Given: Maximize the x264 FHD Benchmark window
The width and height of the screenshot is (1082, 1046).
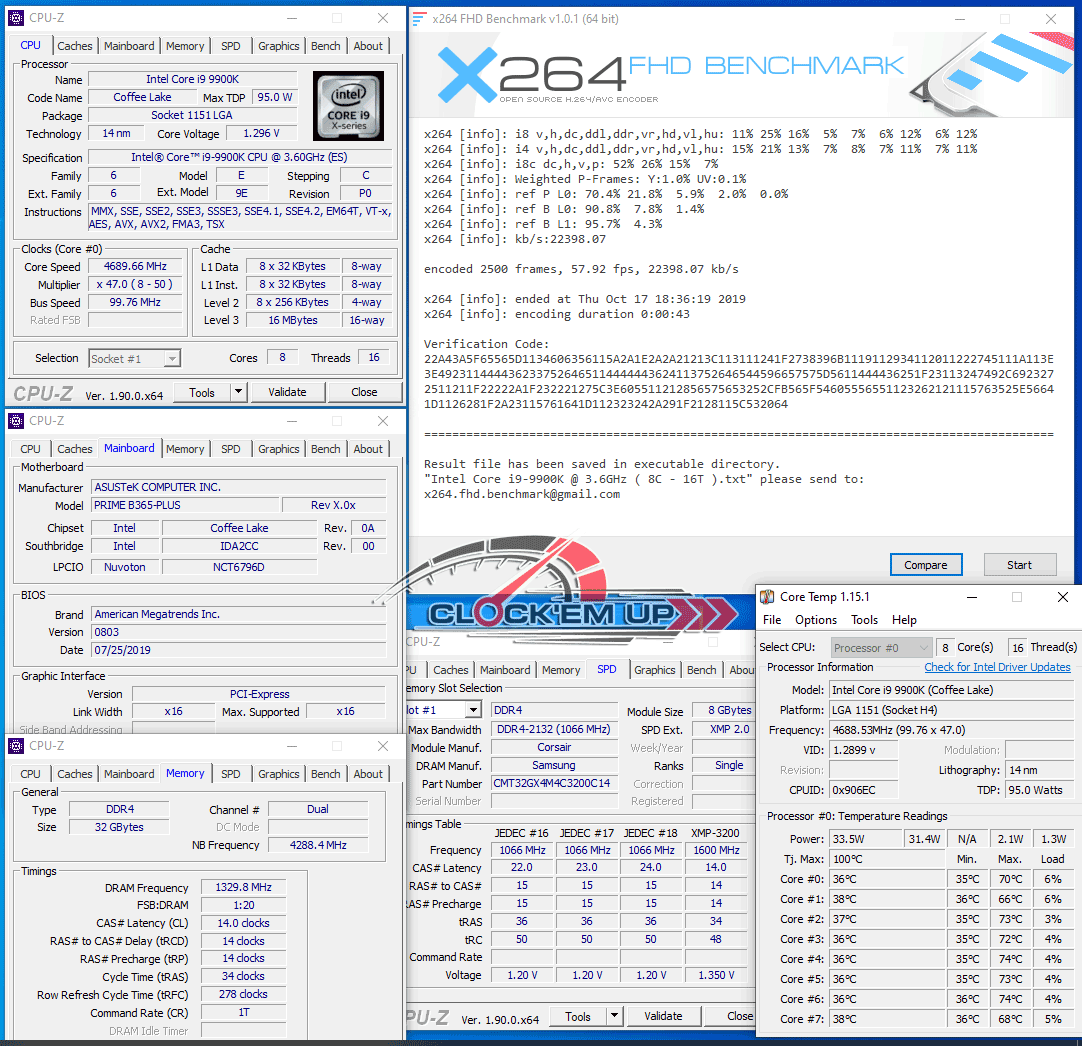Looking at the screenshot, I should click(1005, 19).
